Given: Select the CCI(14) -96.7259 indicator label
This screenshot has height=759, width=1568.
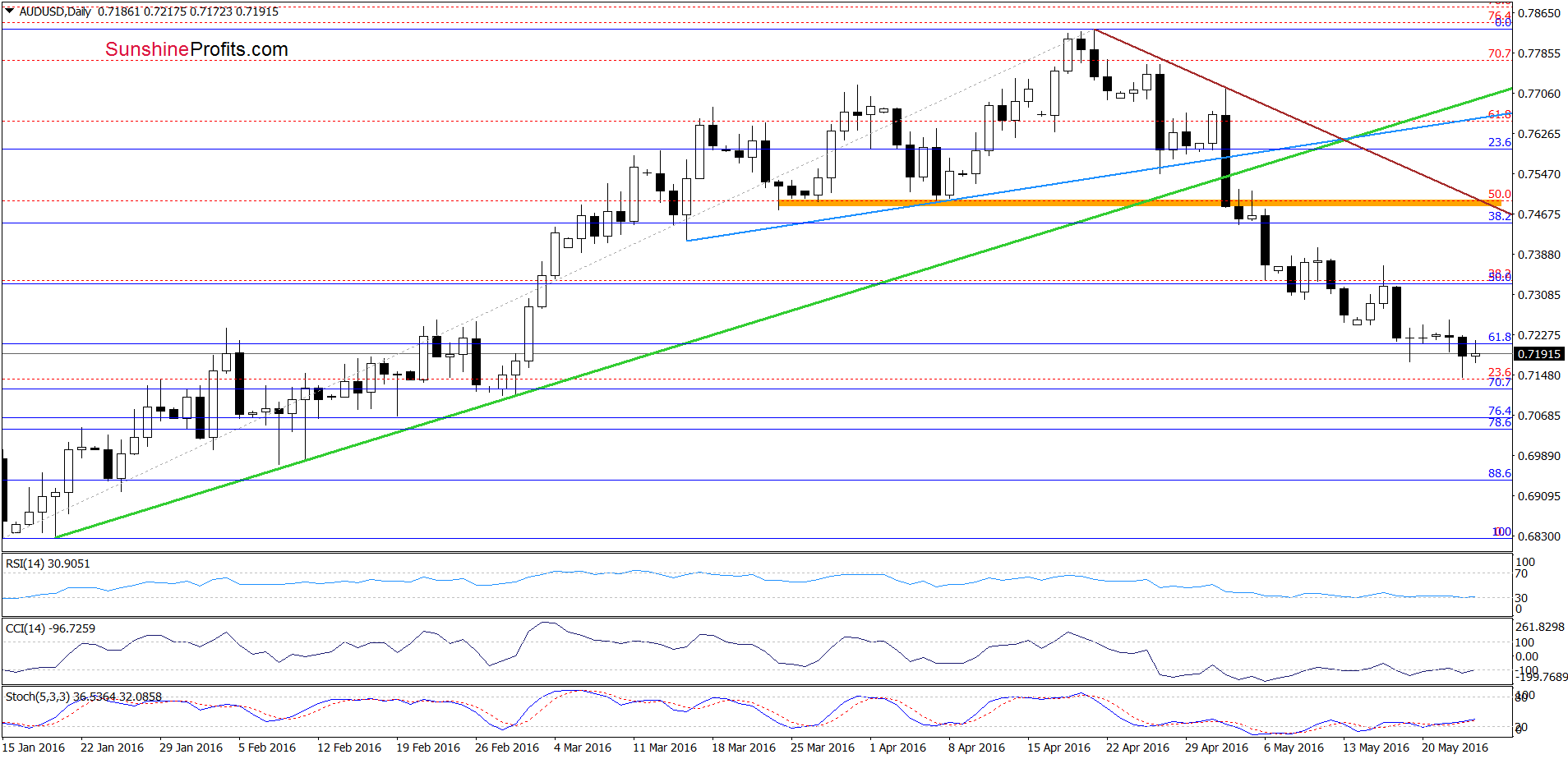Looking at the screenshot, I should click(x=50, y=628).
